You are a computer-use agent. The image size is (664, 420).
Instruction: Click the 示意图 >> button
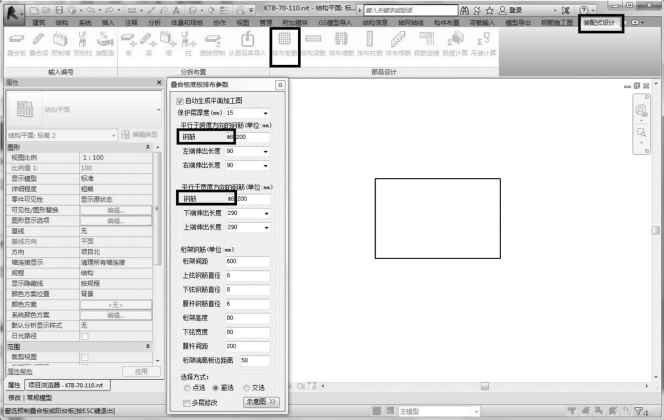coord(261,402)
